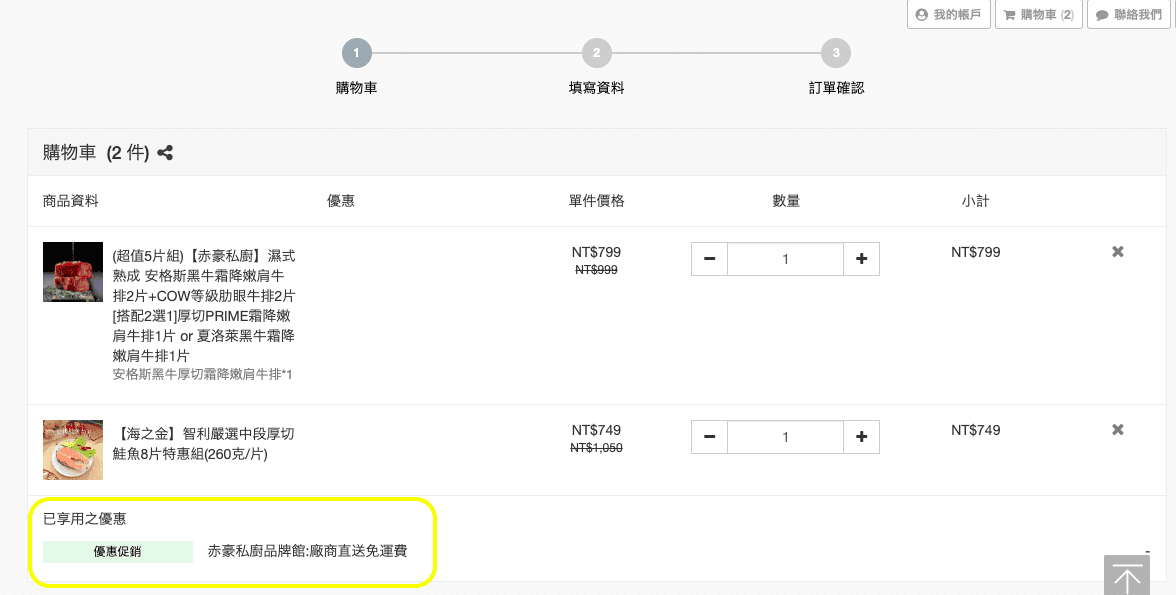Decrease beef steak set quantity with minus
Screen dimensions: 1176x595
pyautogui.click(x=709, y=259)
